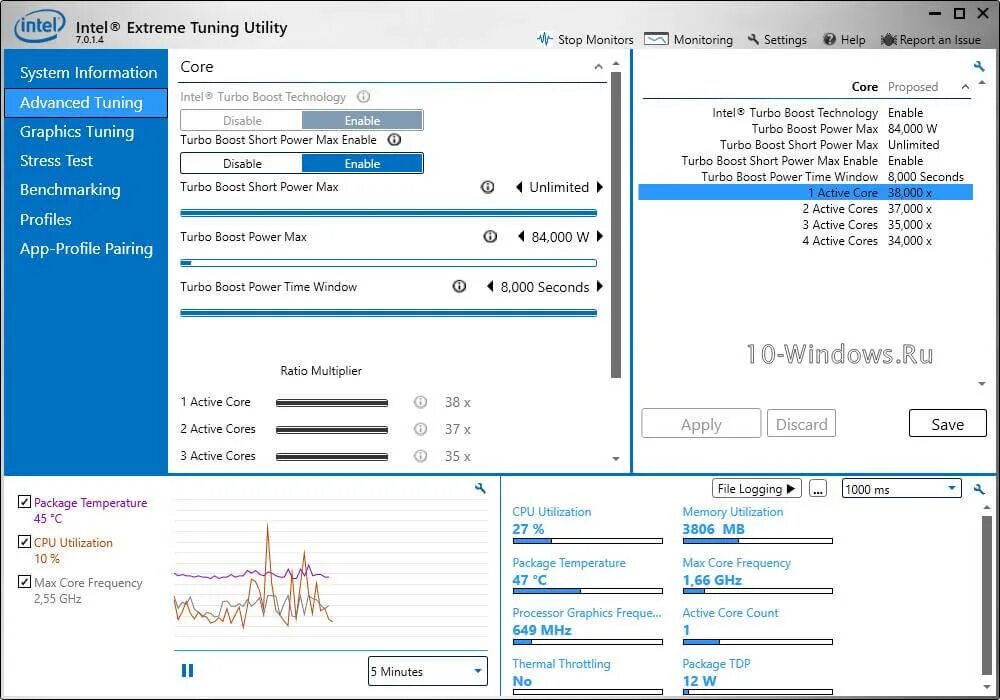Increase Turbo Boost Power Time Window with right arrow

(599, 286)
